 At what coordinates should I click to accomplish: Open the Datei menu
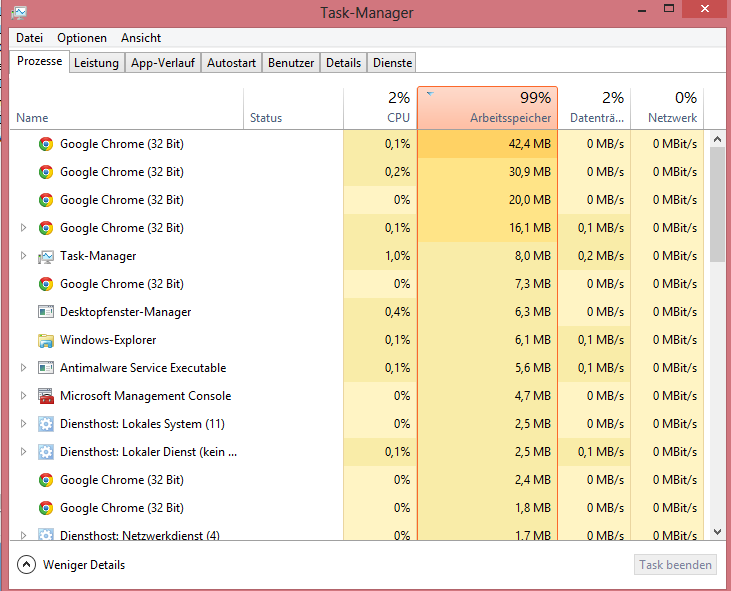(29, 38)
